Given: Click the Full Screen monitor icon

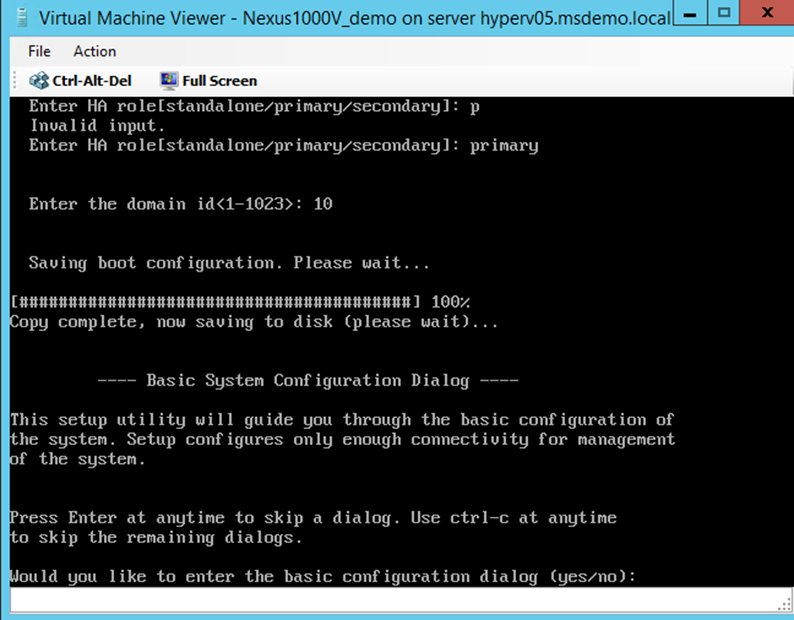Looking at the screenshot, I should pyautogui.click(x=169, y=81).
